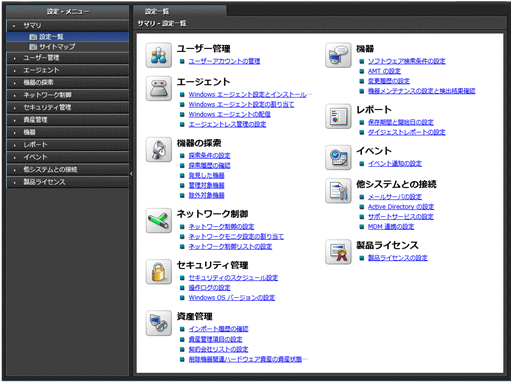Click the icon beside サイトマップ in sidebar
514x384 pixels.
click(33, 47)
